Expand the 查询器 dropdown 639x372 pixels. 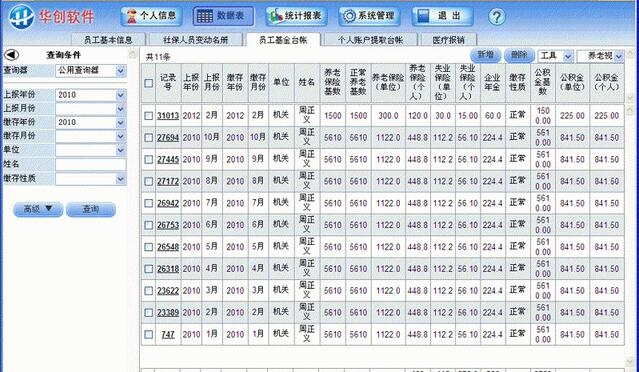[x=121, y=71]
